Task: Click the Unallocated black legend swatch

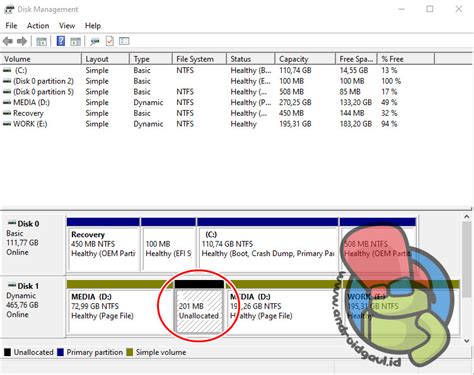Action: pyautogui.click(x=7, y=352)
